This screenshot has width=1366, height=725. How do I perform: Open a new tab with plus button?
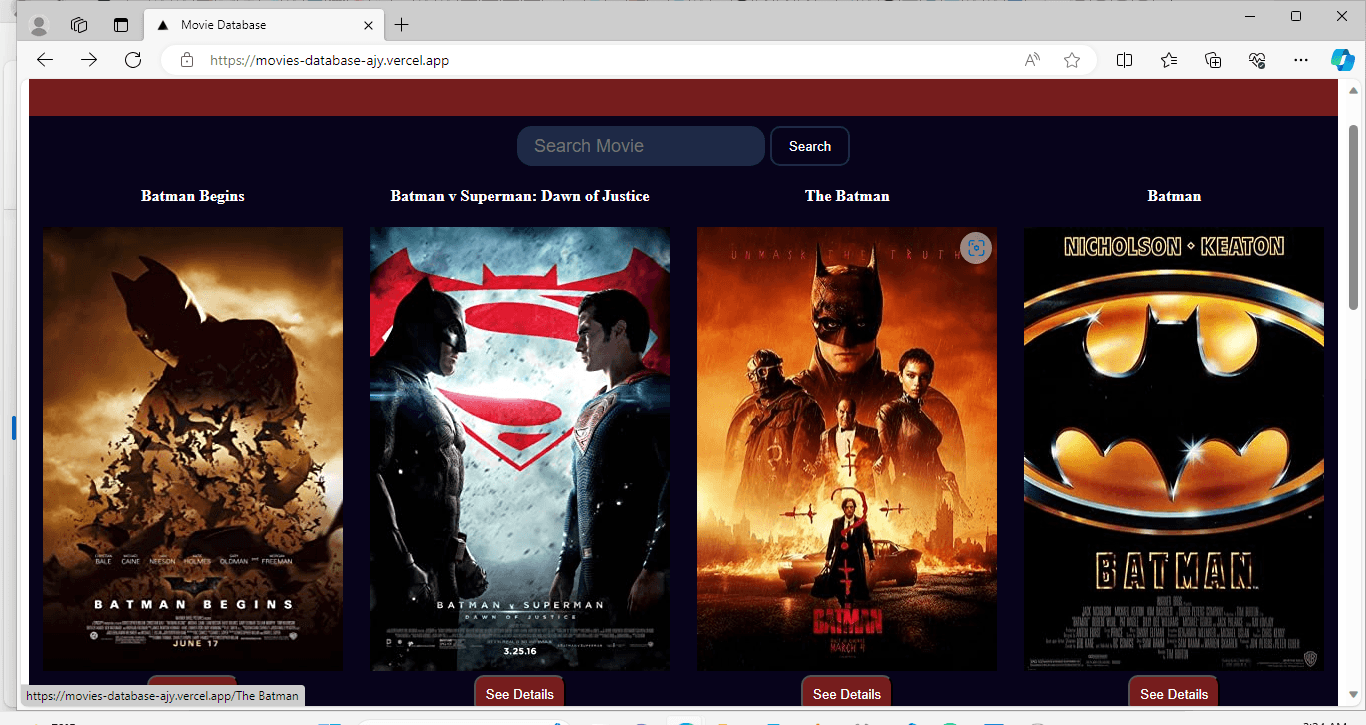402,25
